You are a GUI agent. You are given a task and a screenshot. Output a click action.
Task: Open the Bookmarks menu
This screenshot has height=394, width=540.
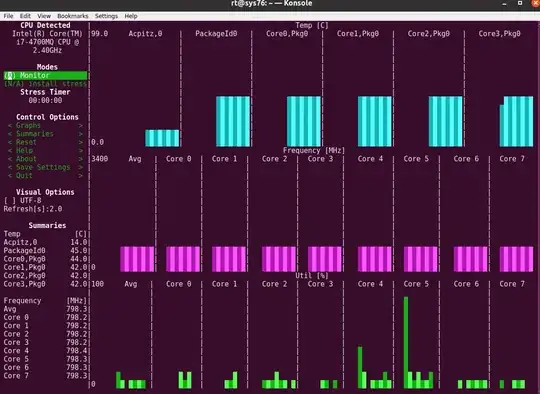click(73, 16)
